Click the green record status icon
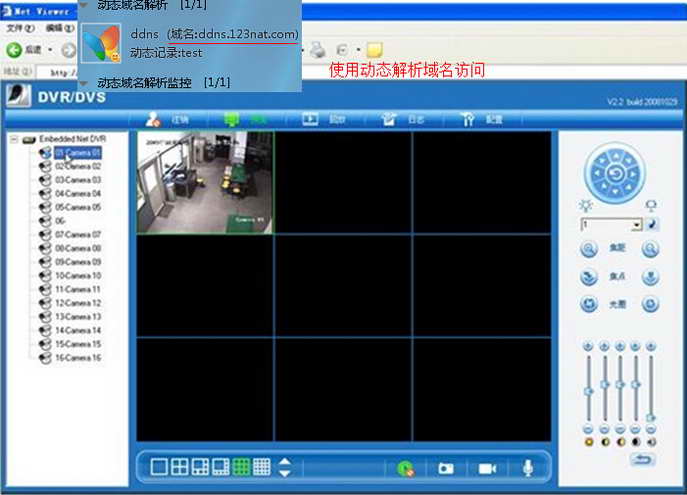The height and width of the screenshot is (495, 687). tap(404, 468)
